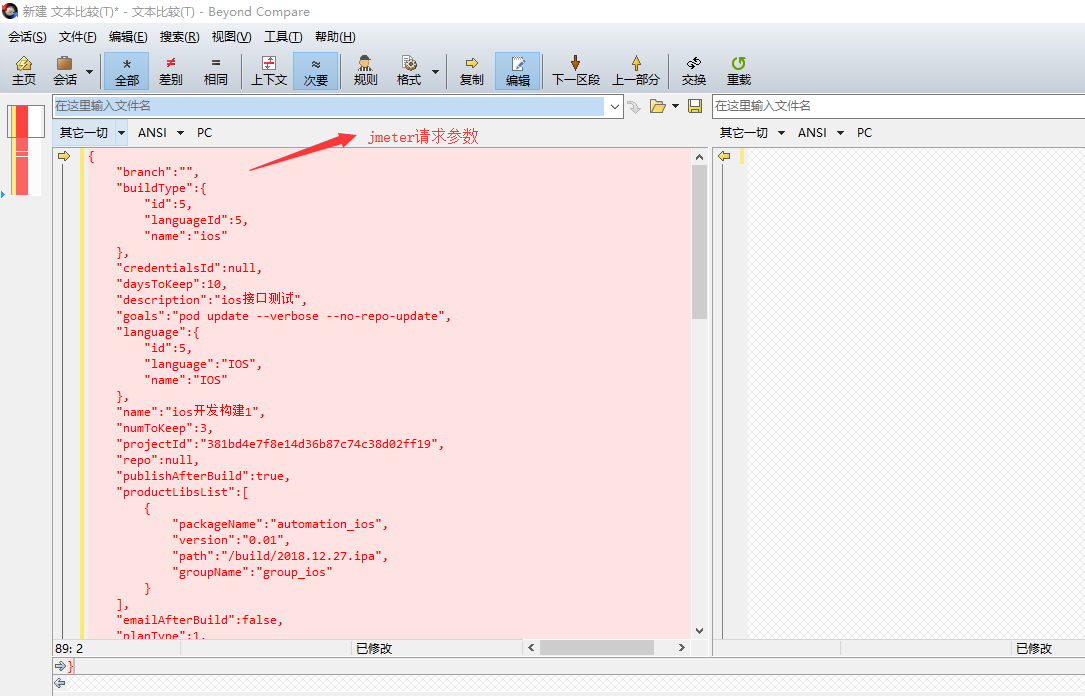Screen dimensions: 1085x696
Task: Click the "credentialsId":null line
Action: click(x=190, y=268)
